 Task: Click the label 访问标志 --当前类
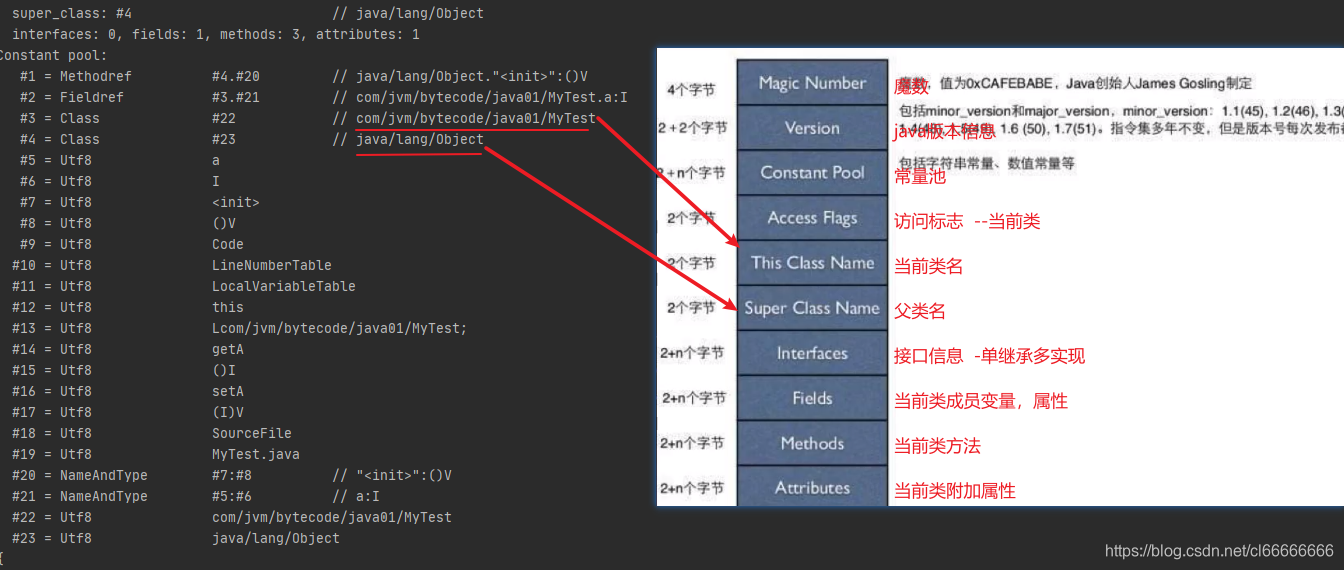tap(967, 222)
